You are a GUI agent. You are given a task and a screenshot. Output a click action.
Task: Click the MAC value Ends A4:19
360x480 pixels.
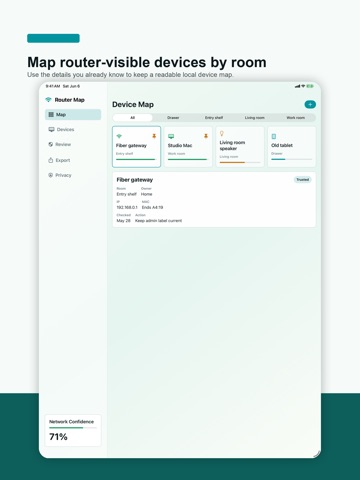[152, 207]
